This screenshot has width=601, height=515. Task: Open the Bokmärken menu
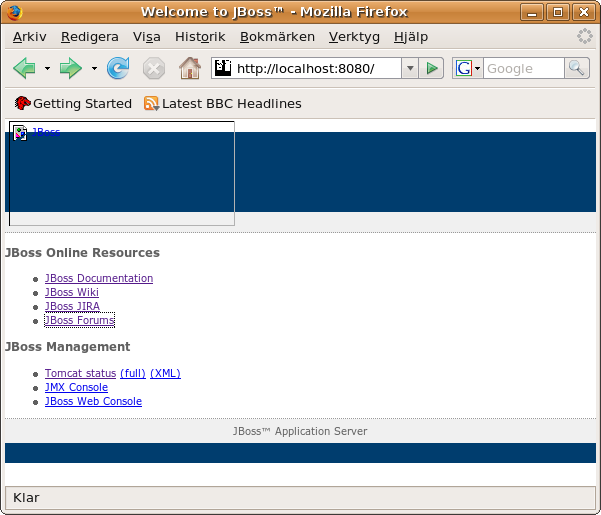point(277,37)
